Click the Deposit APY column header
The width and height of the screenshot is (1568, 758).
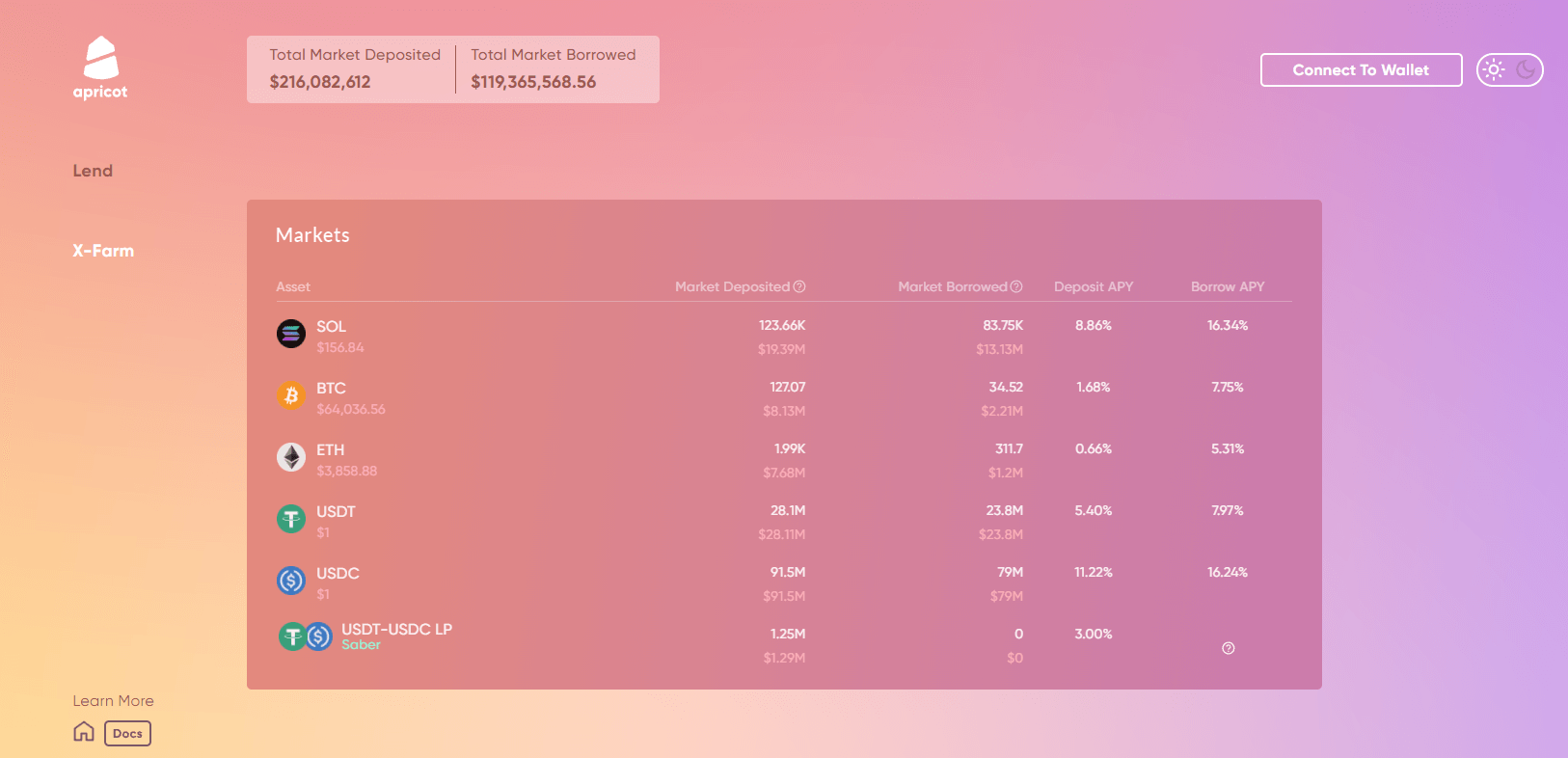(1094, 286)
